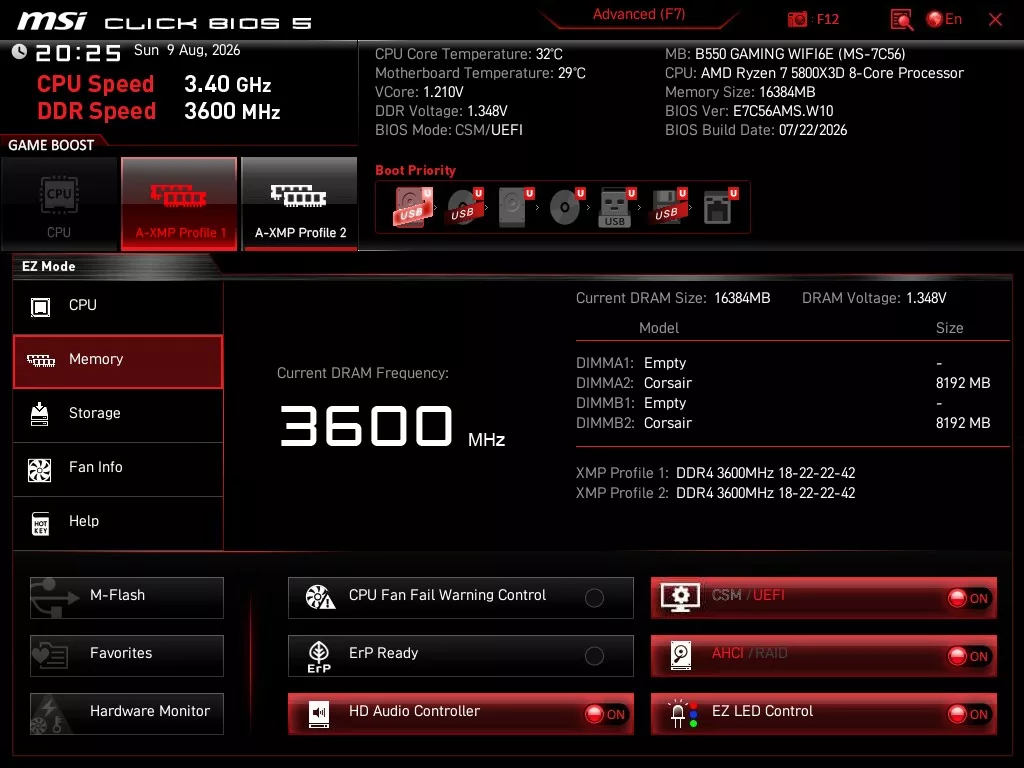1024x768 pixels.
Task: Click the EZ LED lamp icon
Action: [682, 714]
